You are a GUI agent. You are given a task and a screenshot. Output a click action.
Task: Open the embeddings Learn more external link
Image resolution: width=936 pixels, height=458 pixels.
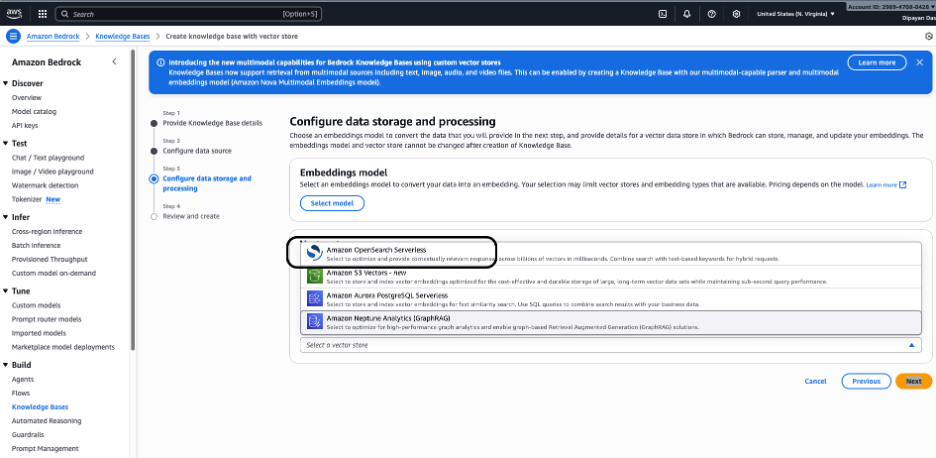pyautogui.click(x=886, y=185)
